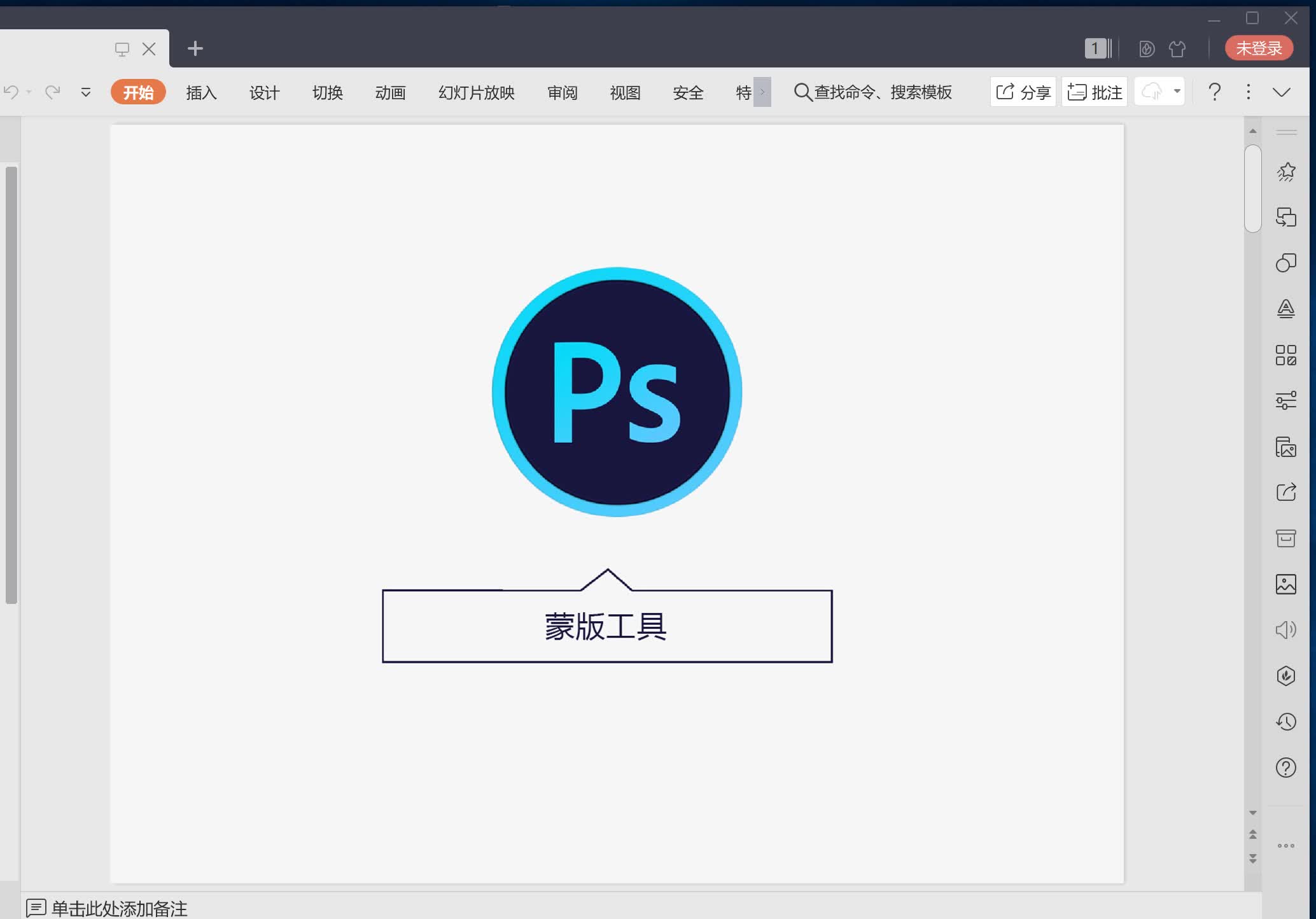Viewport: 1316px width, 919px height.
Task: Open the 幻灯片放映 tab
Action: pyautogui.click(x=476, y=93)
